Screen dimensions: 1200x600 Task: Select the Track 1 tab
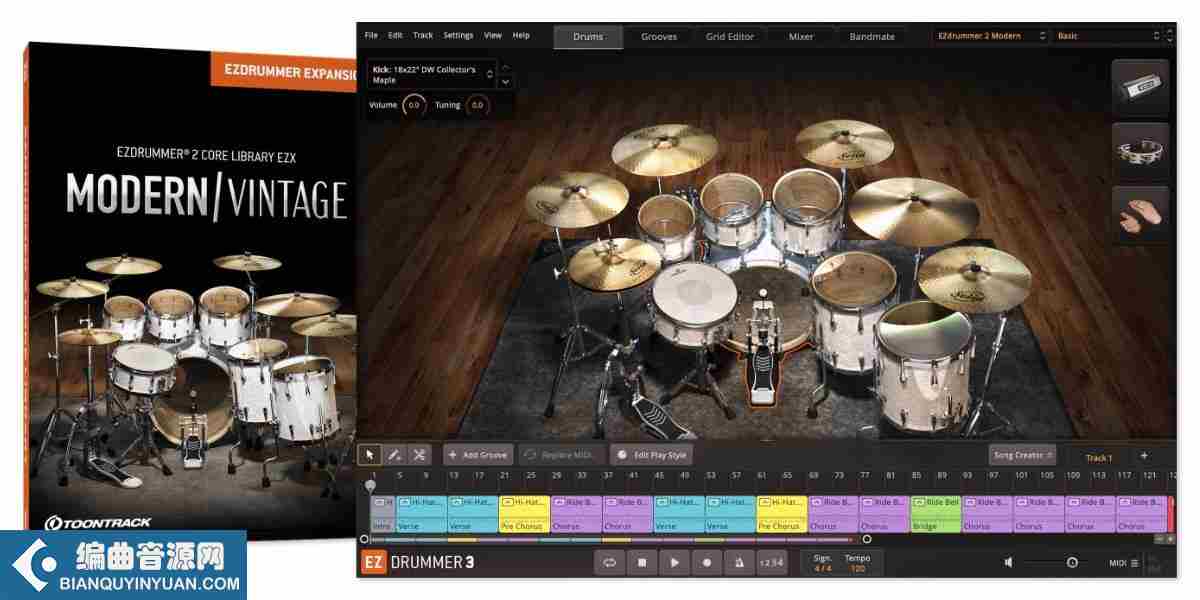(1098, 456)
